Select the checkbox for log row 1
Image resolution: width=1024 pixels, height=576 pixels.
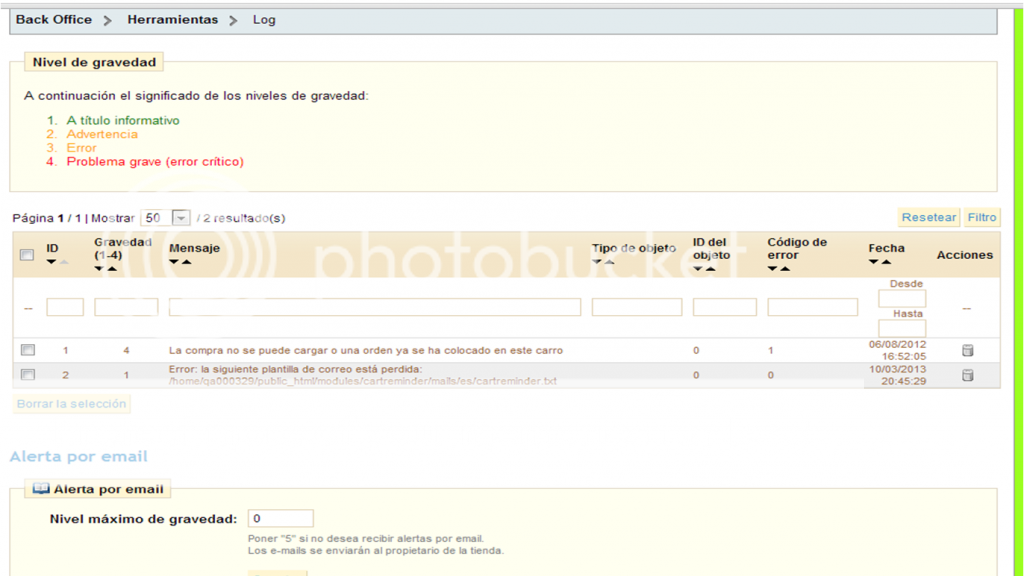pyautogui.click(x=27, y=348)
